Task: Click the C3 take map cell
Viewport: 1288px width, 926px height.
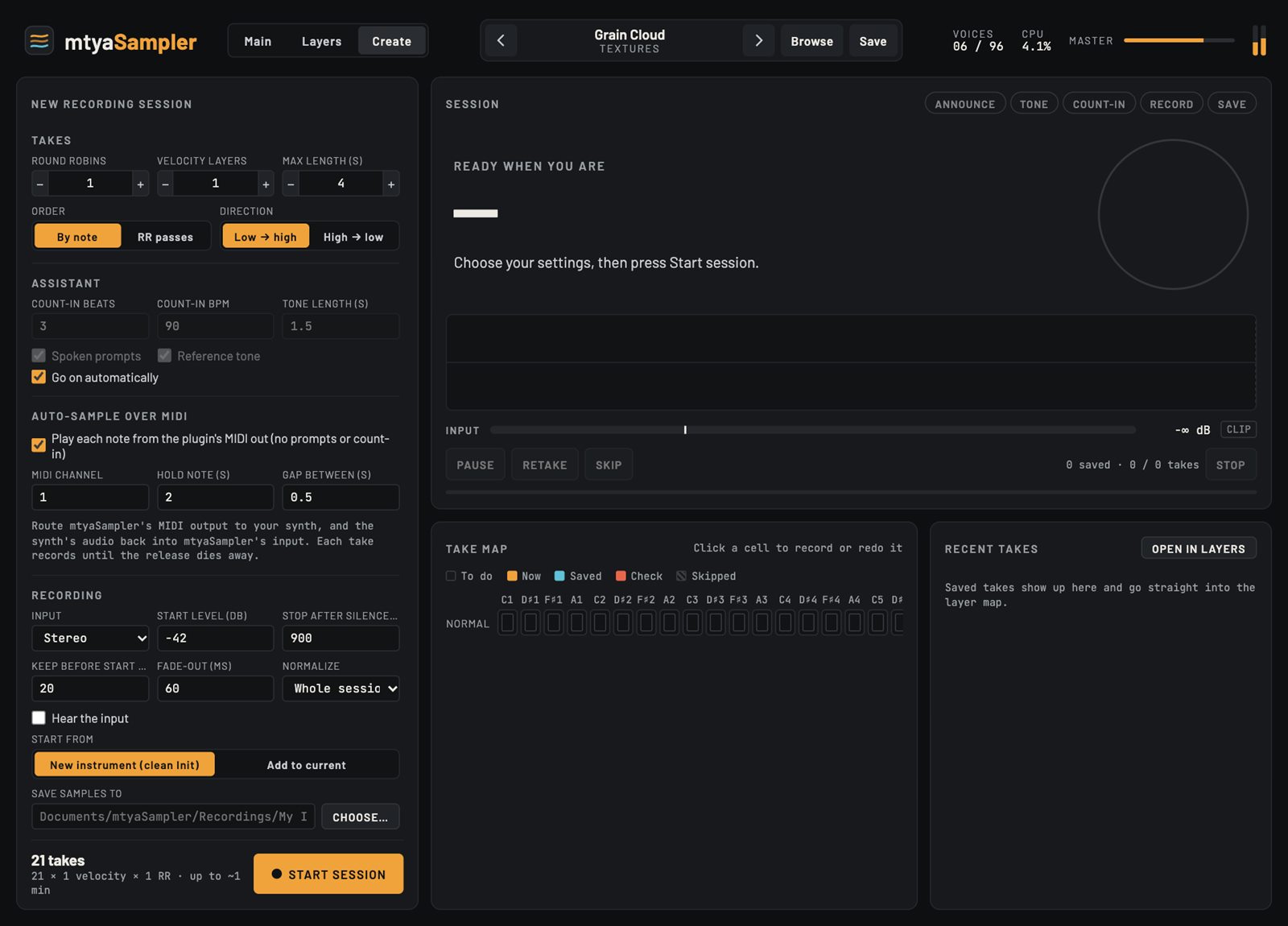Action: click(692, 622)
